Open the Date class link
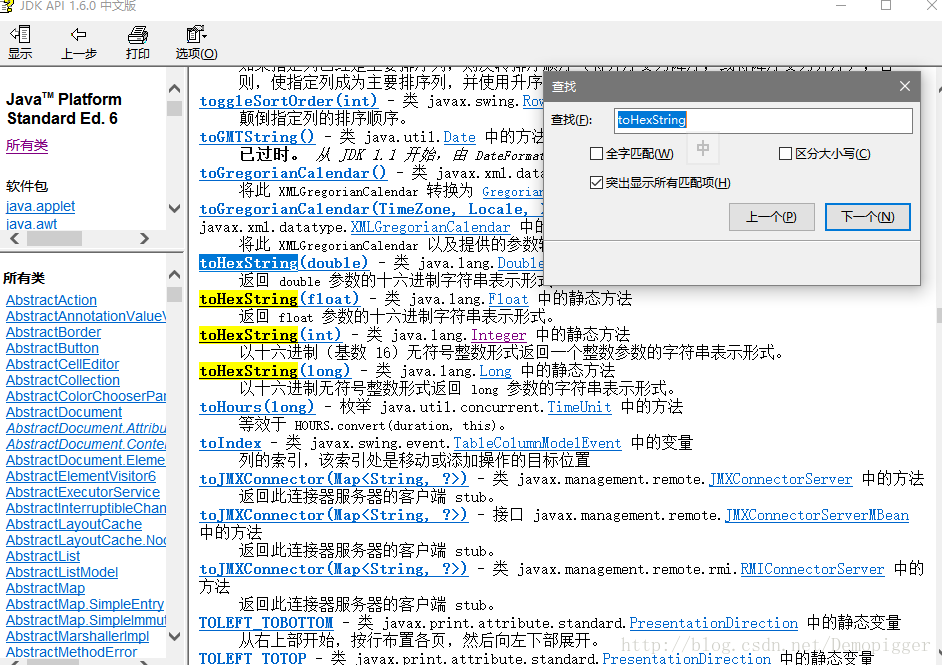 click(x=460, y=137)
